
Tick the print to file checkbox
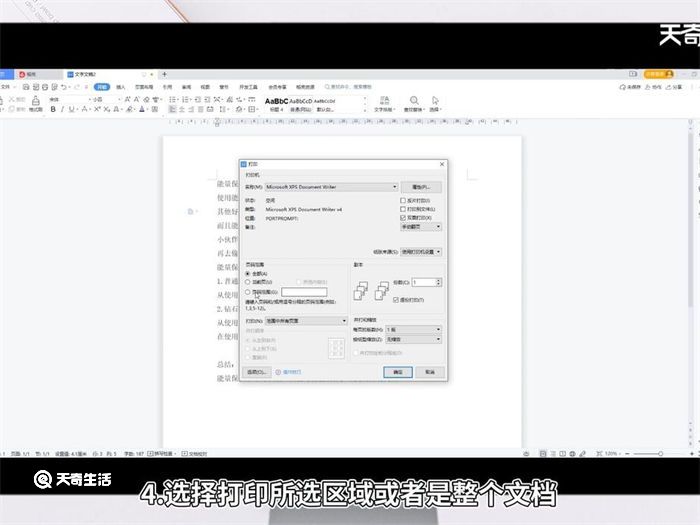point(403,209)
